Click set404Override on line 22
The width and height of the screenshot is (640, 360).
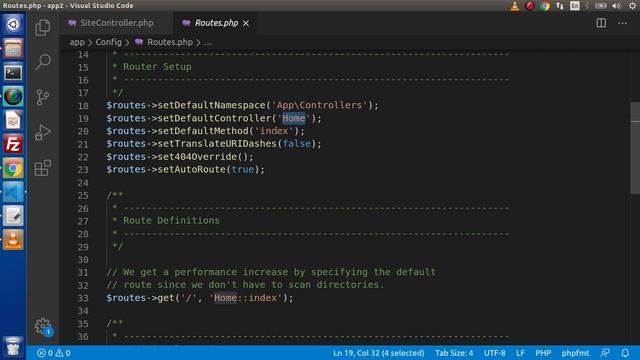click(x=197, y=157)
